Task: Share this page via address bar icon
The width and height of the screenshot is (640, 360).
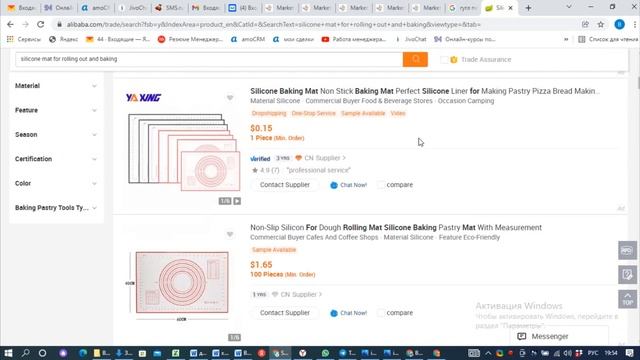Action: click(585, 24)
